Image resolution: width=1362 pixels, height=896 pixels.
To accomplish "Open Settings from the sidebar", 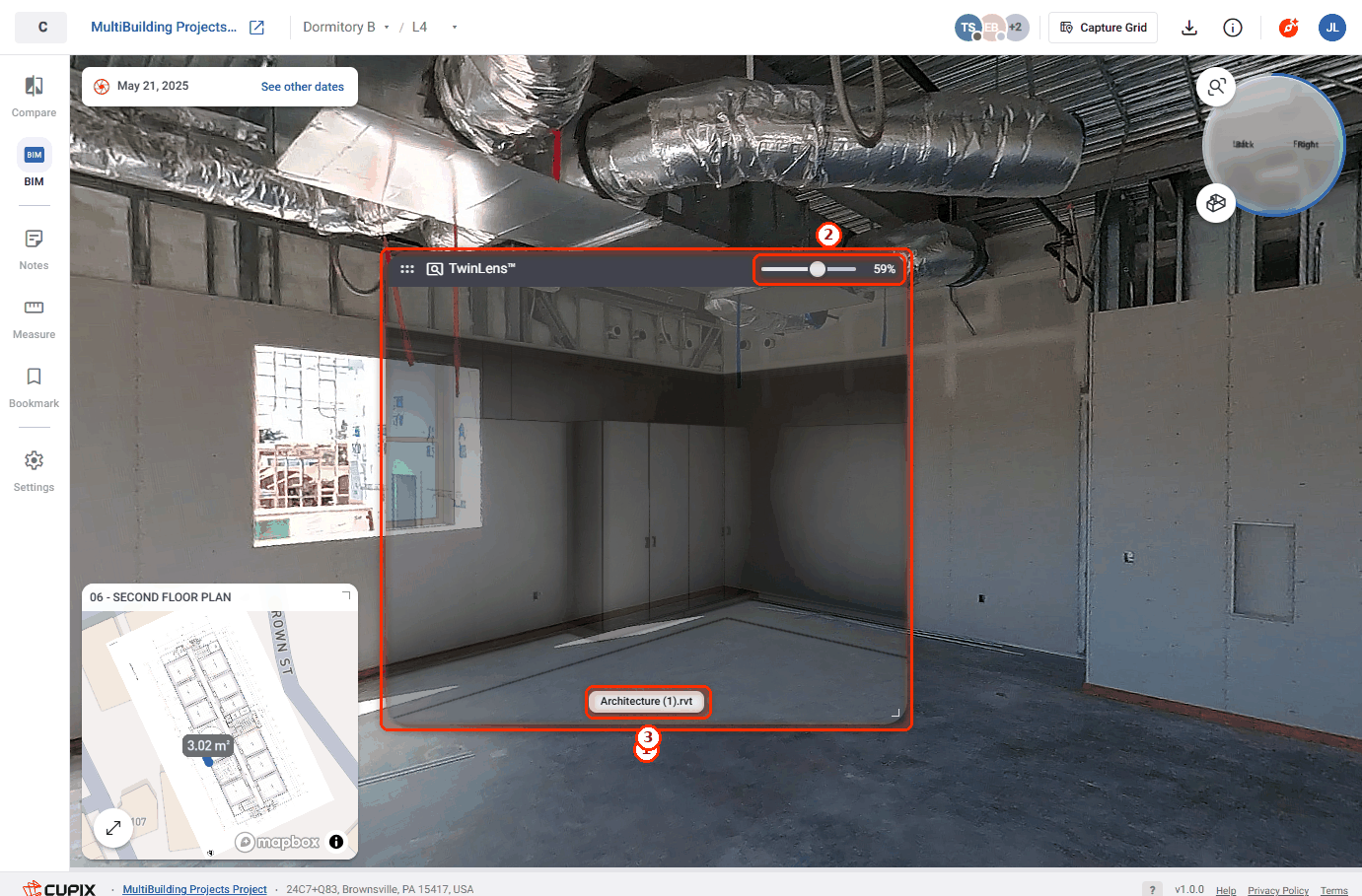I will (x=34, y=471).
